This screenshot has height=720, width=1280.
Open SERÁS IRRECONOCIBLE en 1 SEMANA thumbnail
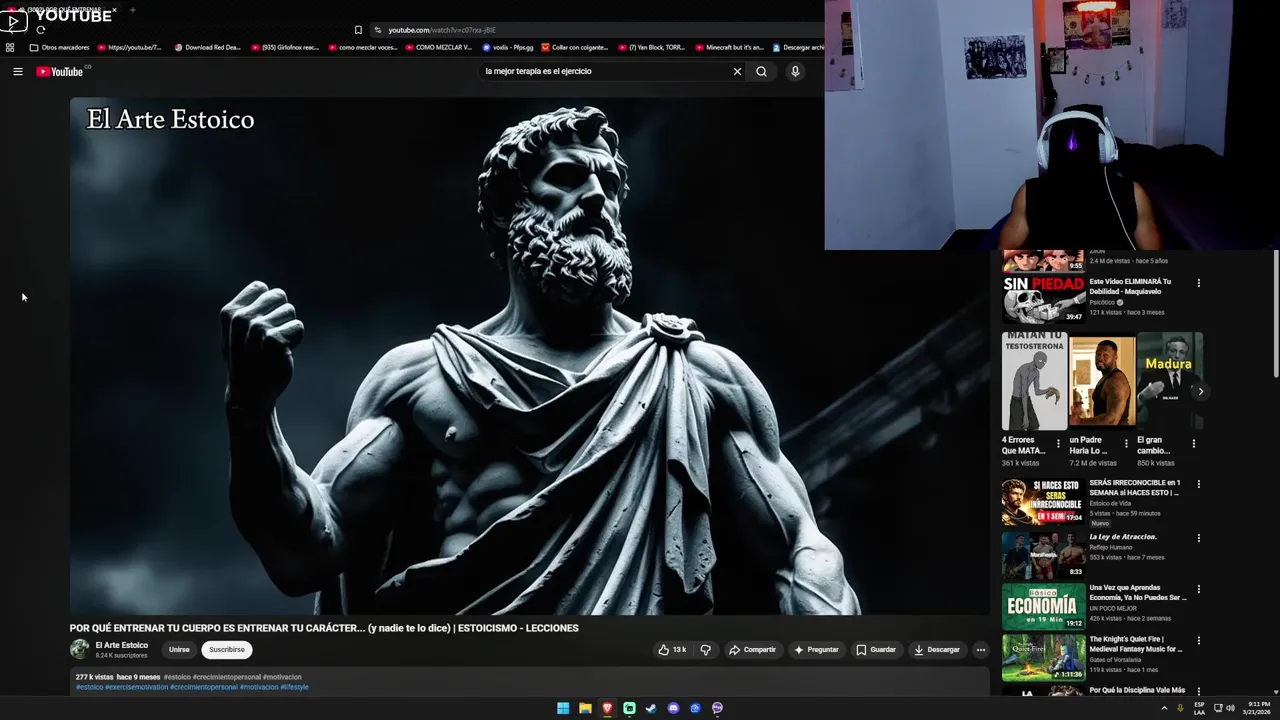(1044, 502)
